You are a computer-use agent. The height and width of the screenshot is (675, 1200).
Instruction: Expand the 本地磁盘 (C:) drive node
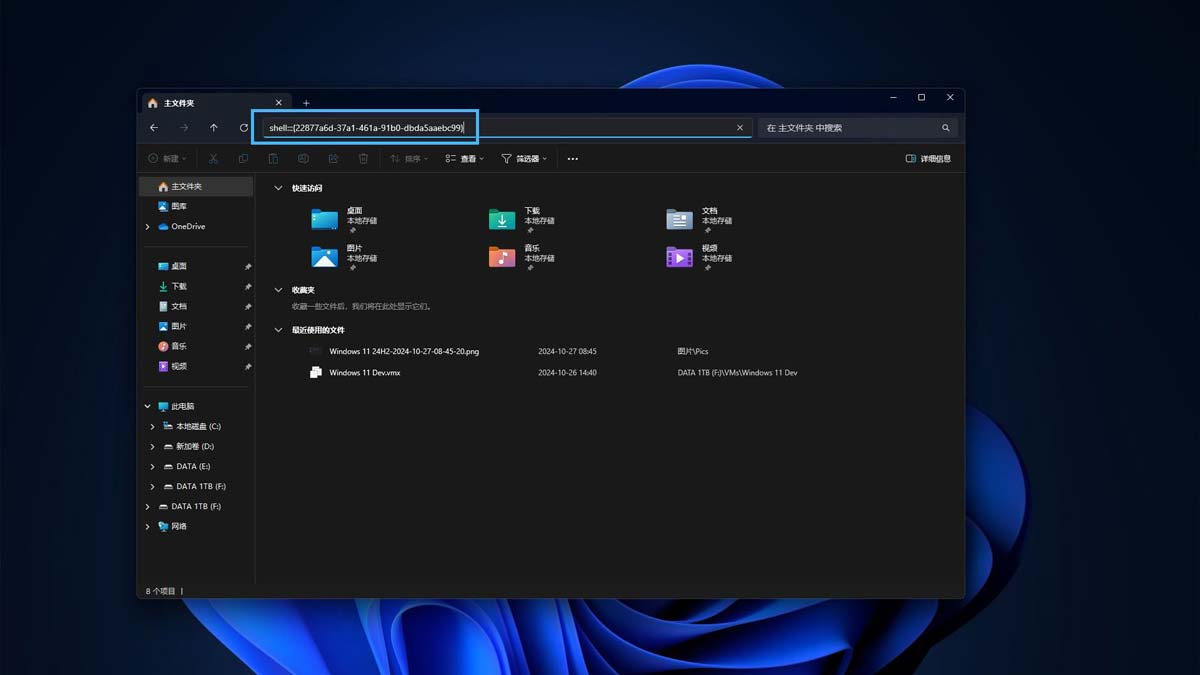153,427
